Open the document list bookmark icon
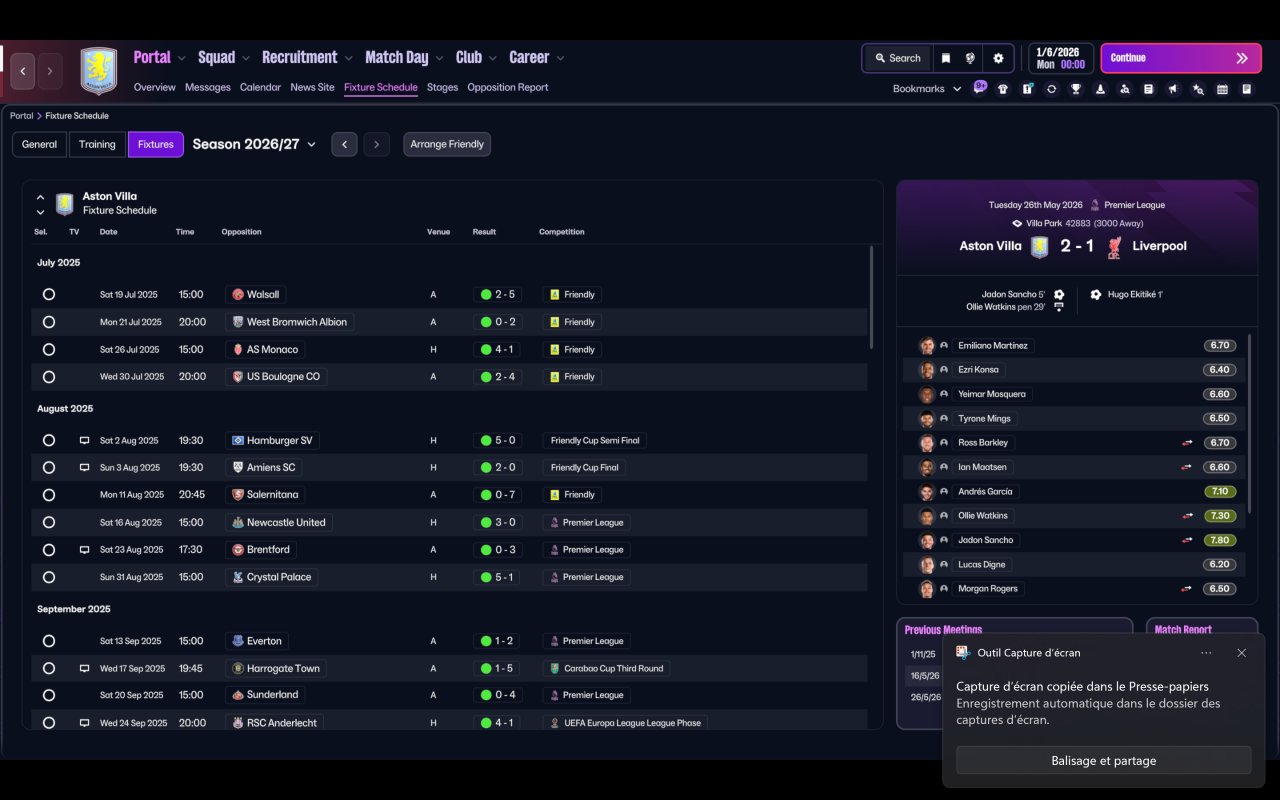The height and width of the screenshot is (800, 1280). pos(1149,89)
